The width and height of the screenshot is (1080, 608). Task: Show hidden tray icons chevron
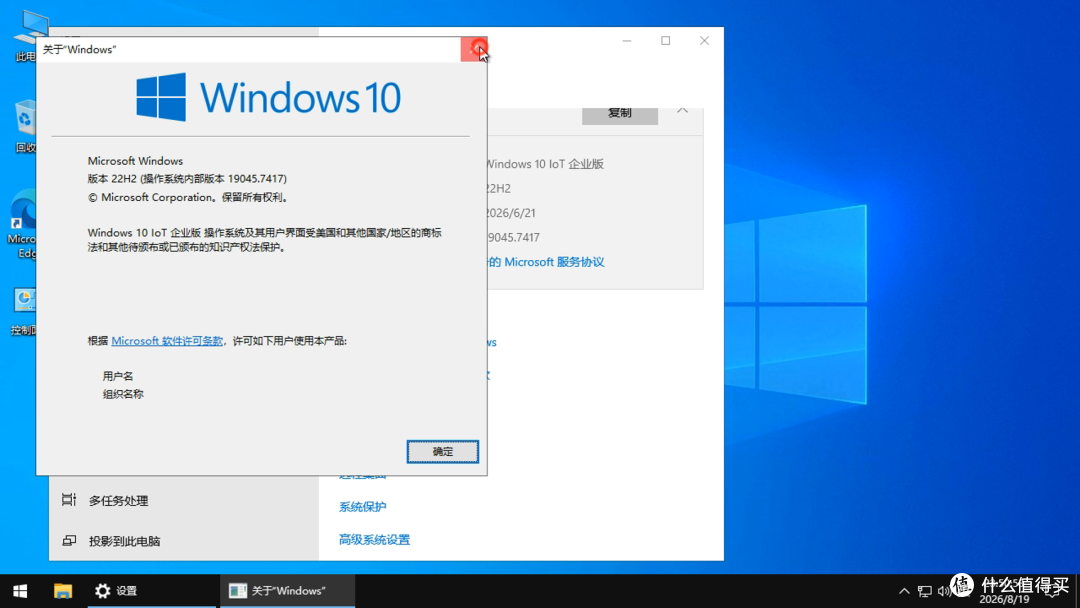coord(904,591)
